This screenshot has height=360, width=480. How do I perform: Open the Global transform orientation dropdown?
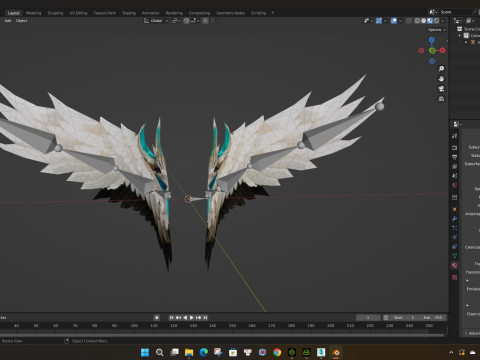156,21
